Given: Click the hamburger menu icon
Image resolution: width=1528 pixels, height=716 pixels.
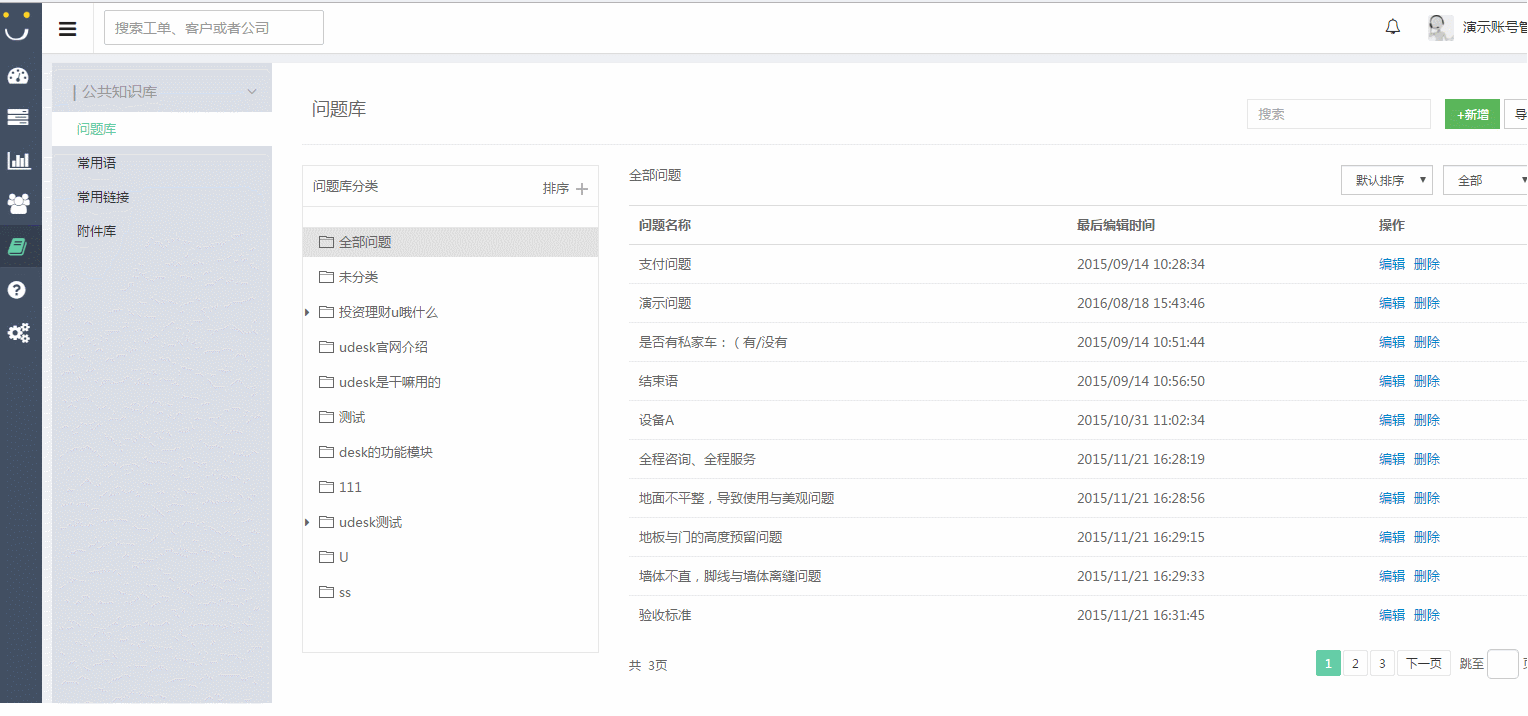Looking at the screenshot, I should click(x=67, y=28).
